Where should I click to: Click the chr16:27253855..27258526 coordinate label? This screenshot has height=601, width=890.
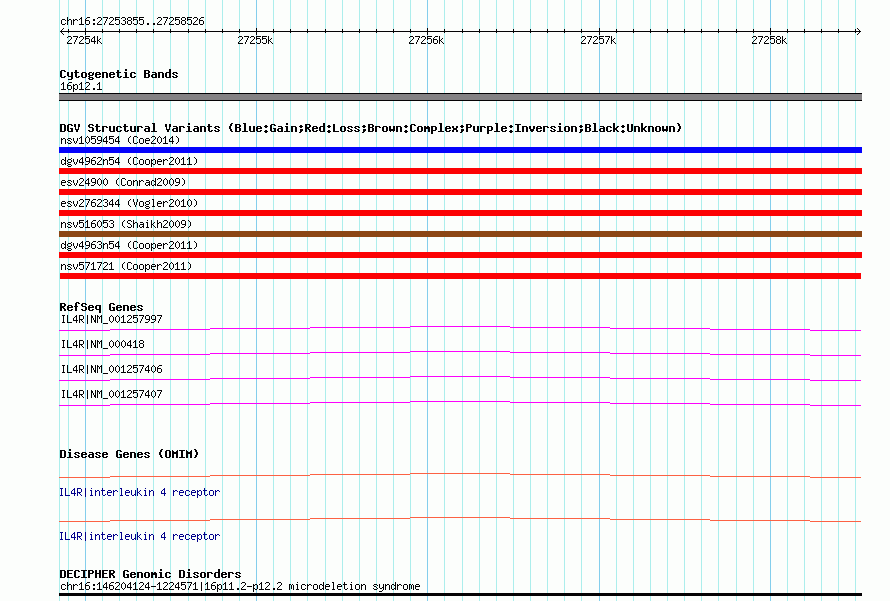click(x=132, y=21)
